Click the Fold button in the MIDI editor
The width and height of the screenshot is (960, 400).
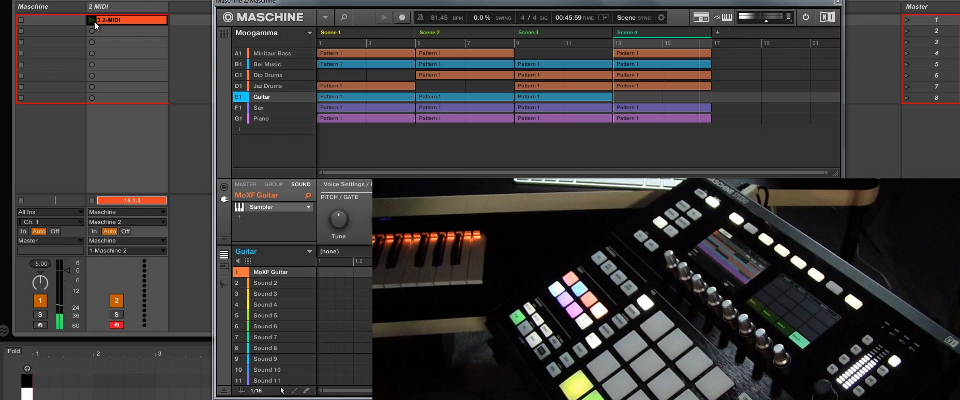(x=14, y=351)
